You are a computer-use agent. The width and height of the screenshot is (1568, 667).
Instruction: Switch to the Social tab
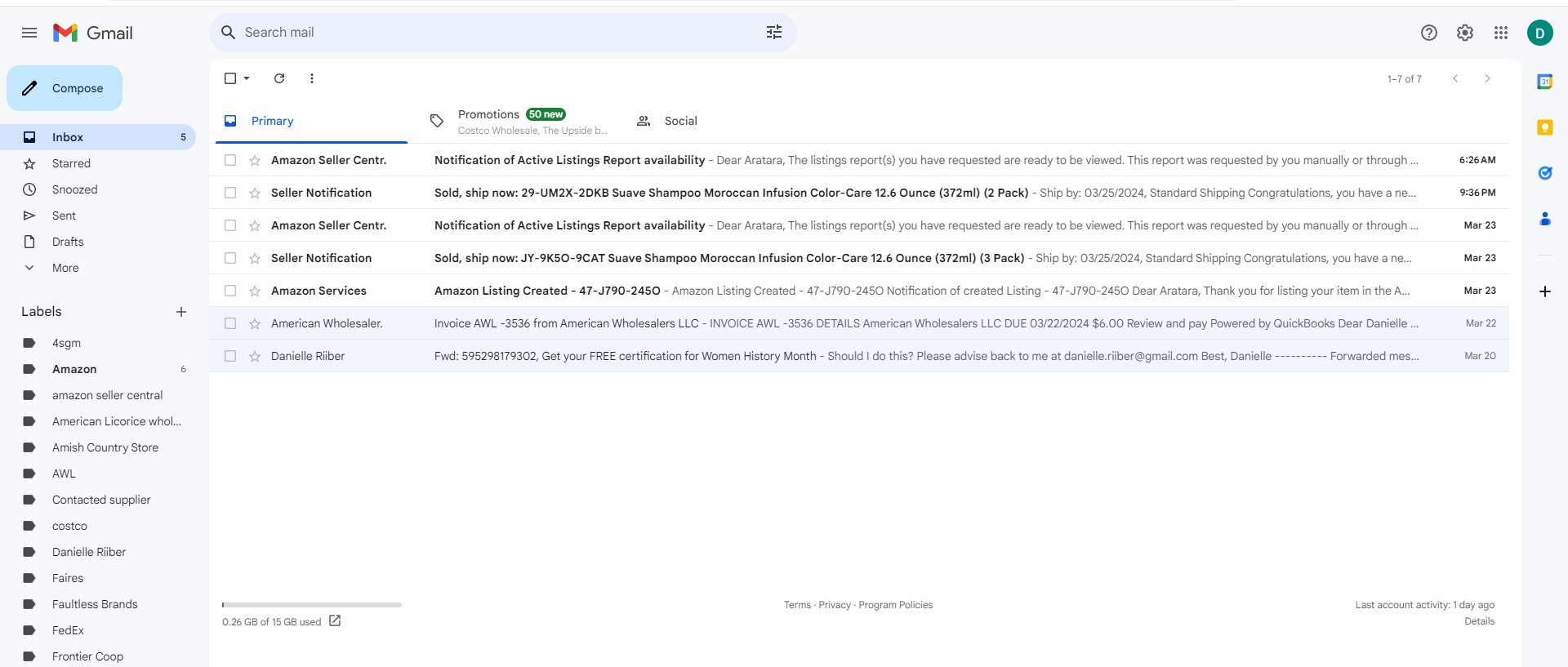pyautogui.click(x=725, y=121)
